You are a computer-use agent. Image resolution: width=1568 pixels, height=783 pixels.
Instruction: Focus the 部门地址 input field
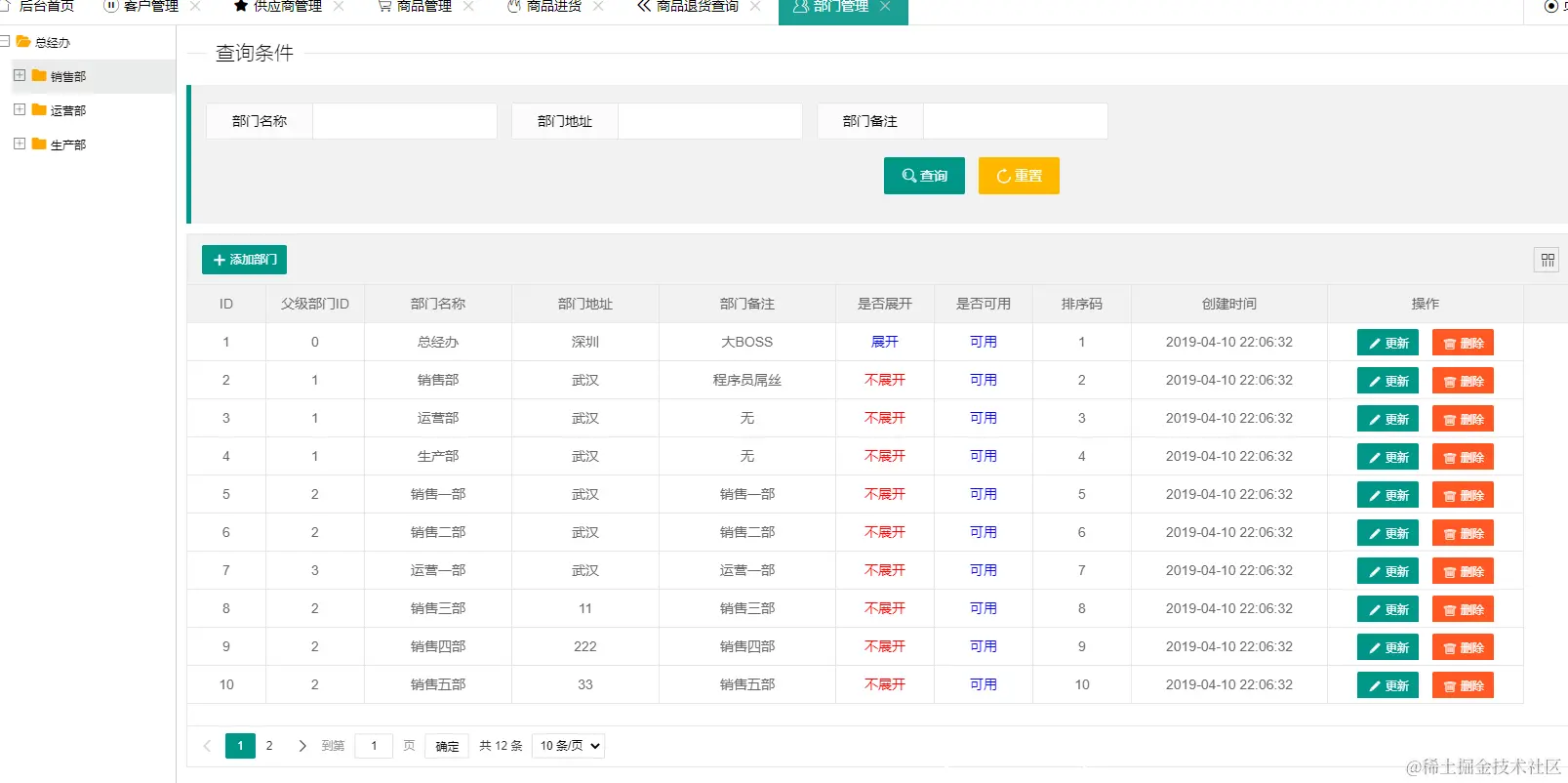coord(710,121)
